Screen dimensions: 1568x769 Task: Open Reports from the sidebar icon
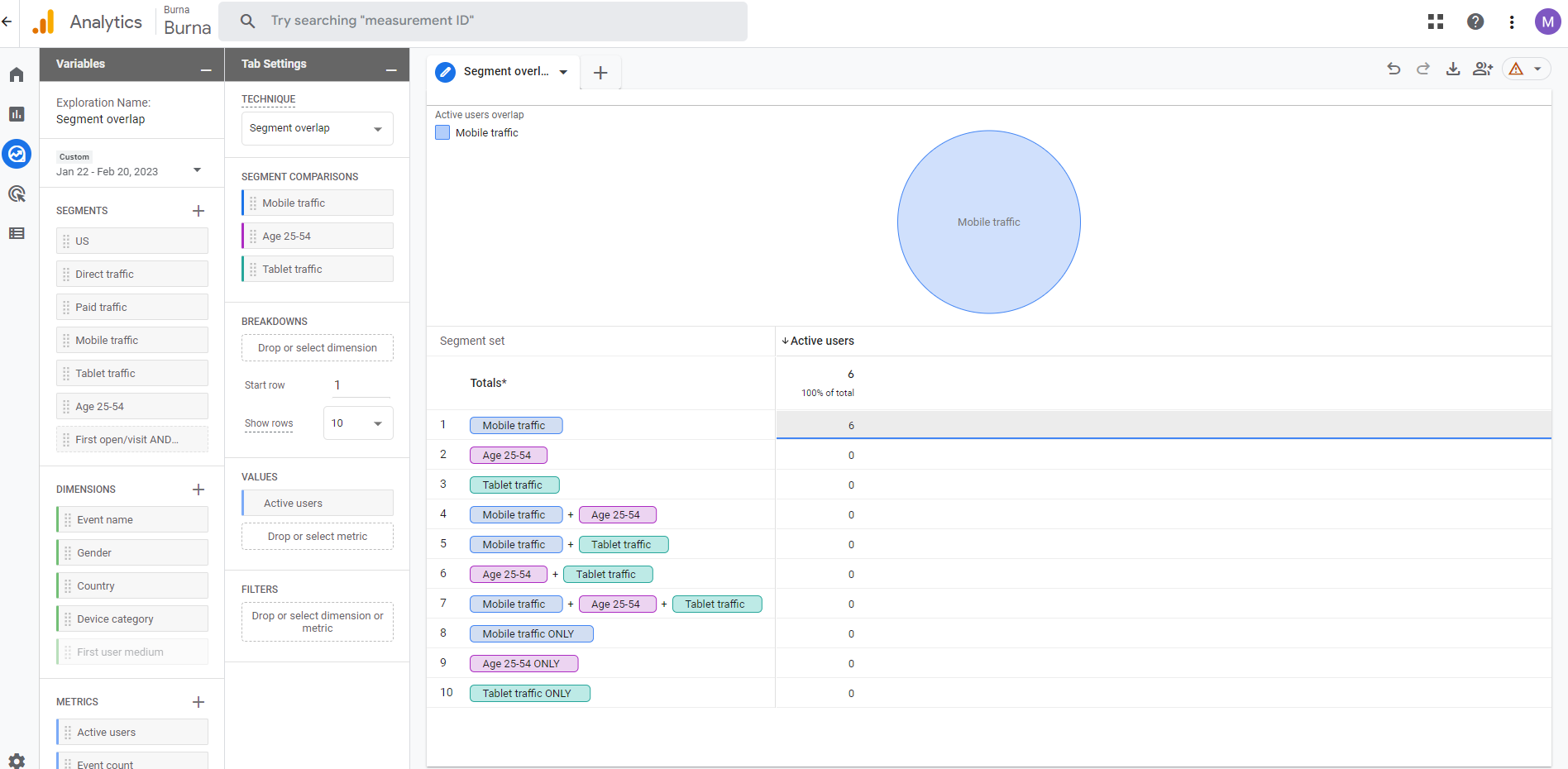tap(17, 114)
